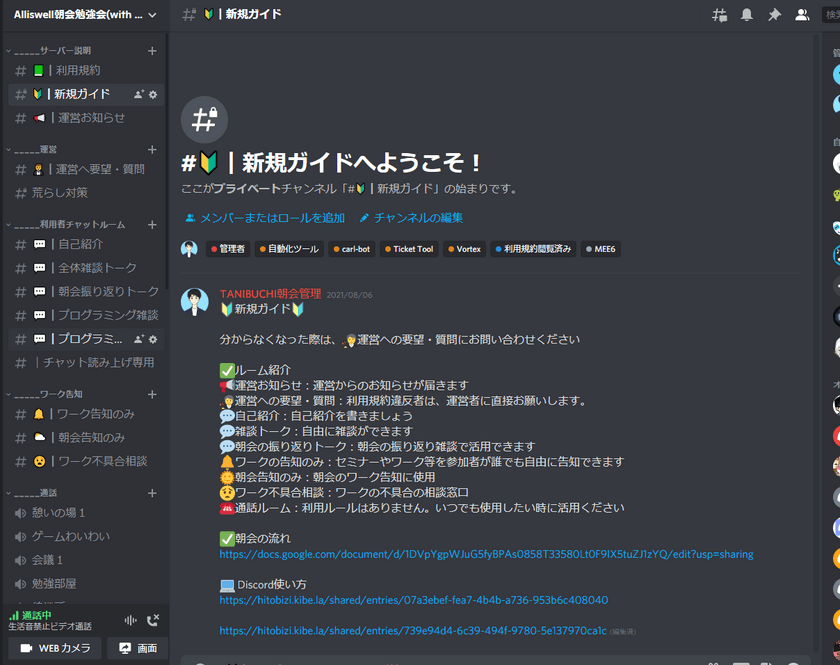Screen dimensions: 840x665
Task: Open the pinned messages icon
Action: tap(774, 14)
